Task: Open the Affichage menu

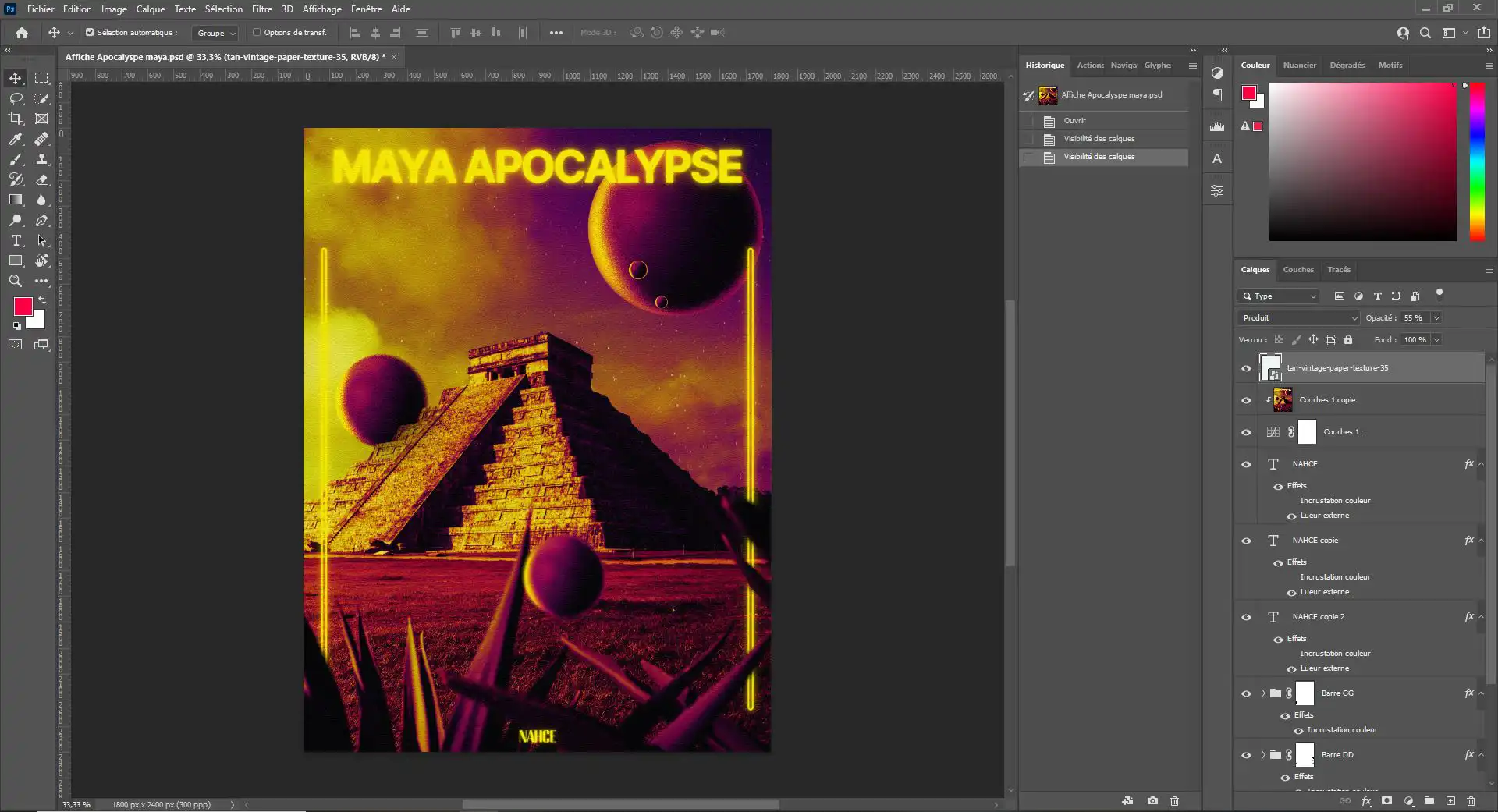Action: coord(322,9)
